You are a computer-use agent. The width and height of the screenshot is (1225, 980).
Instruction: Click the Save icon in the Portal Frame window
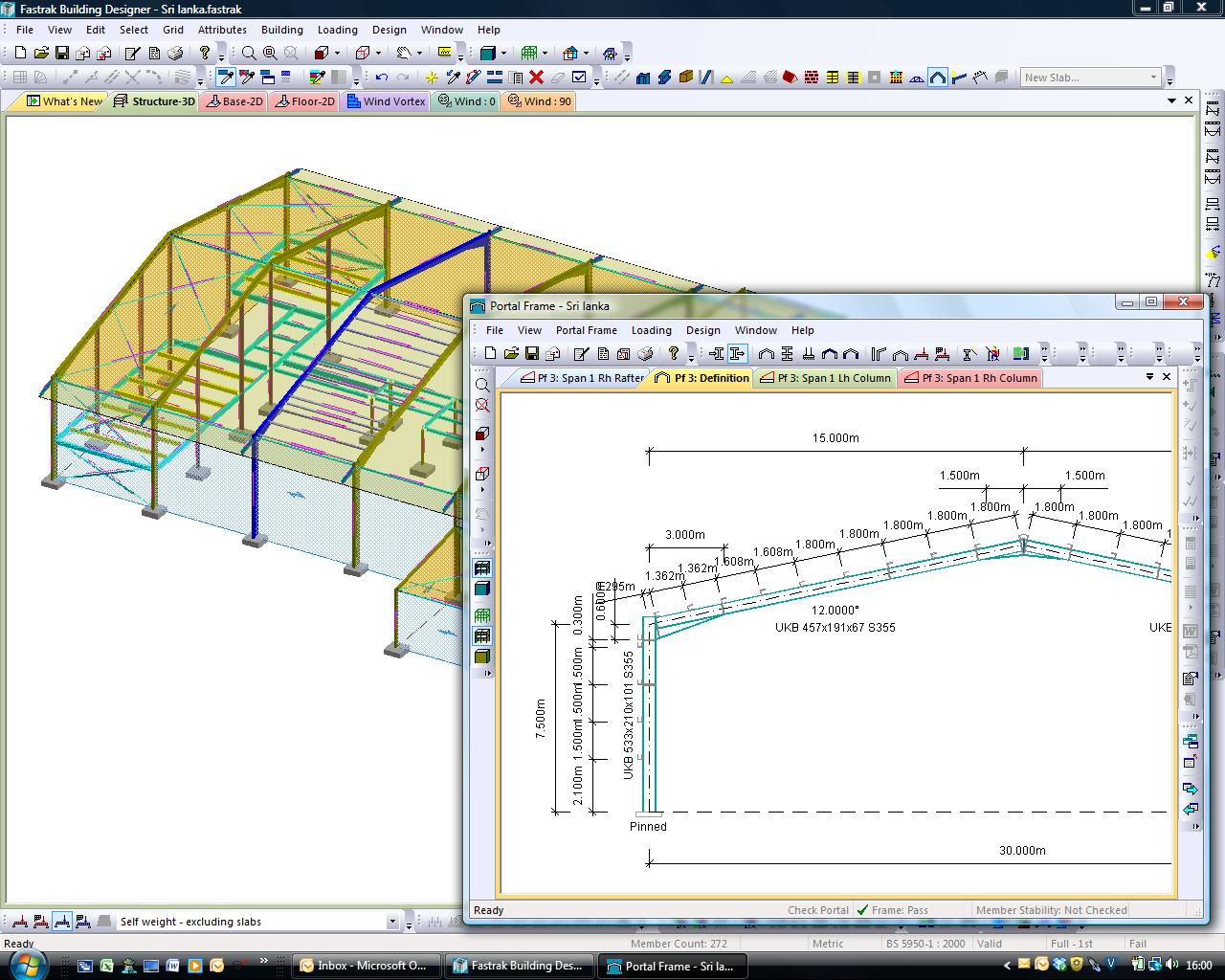[532, 354]
